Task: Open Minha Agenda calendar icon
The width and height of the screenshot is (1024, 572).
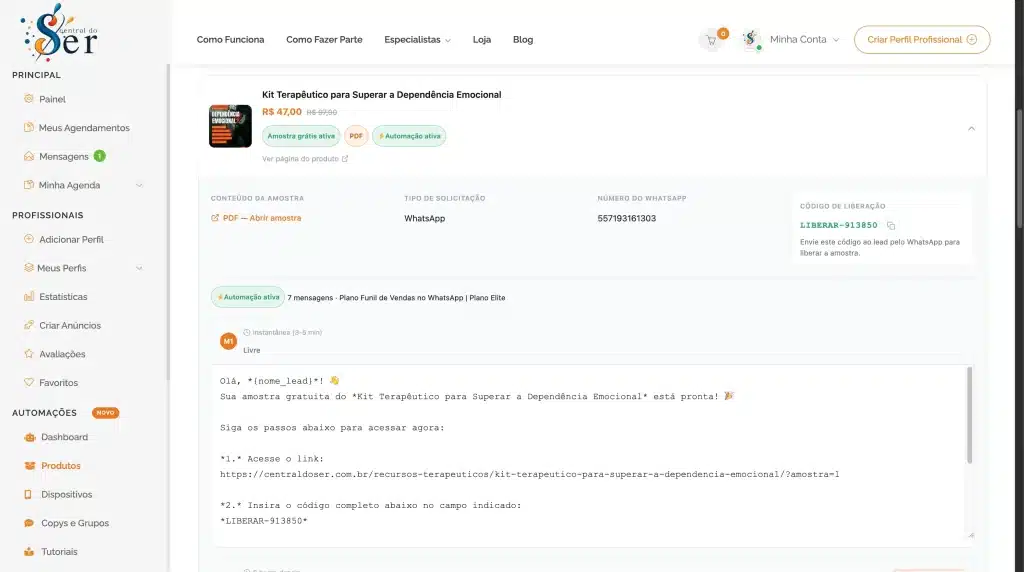Action: (x=29, y=185)
